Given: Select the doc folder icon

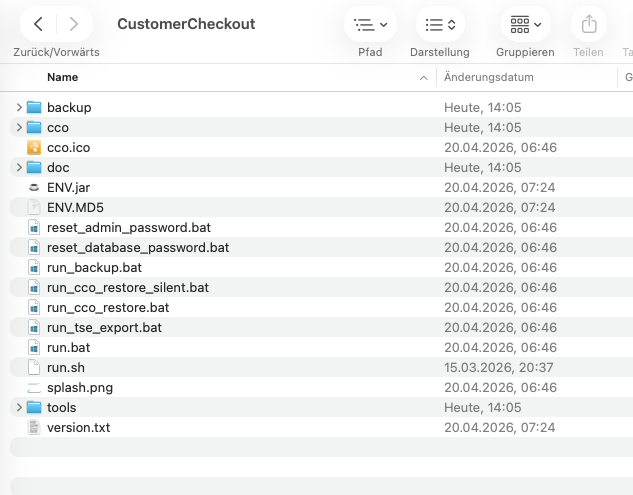Looking at the screenshot, I should tap(34, 168).
